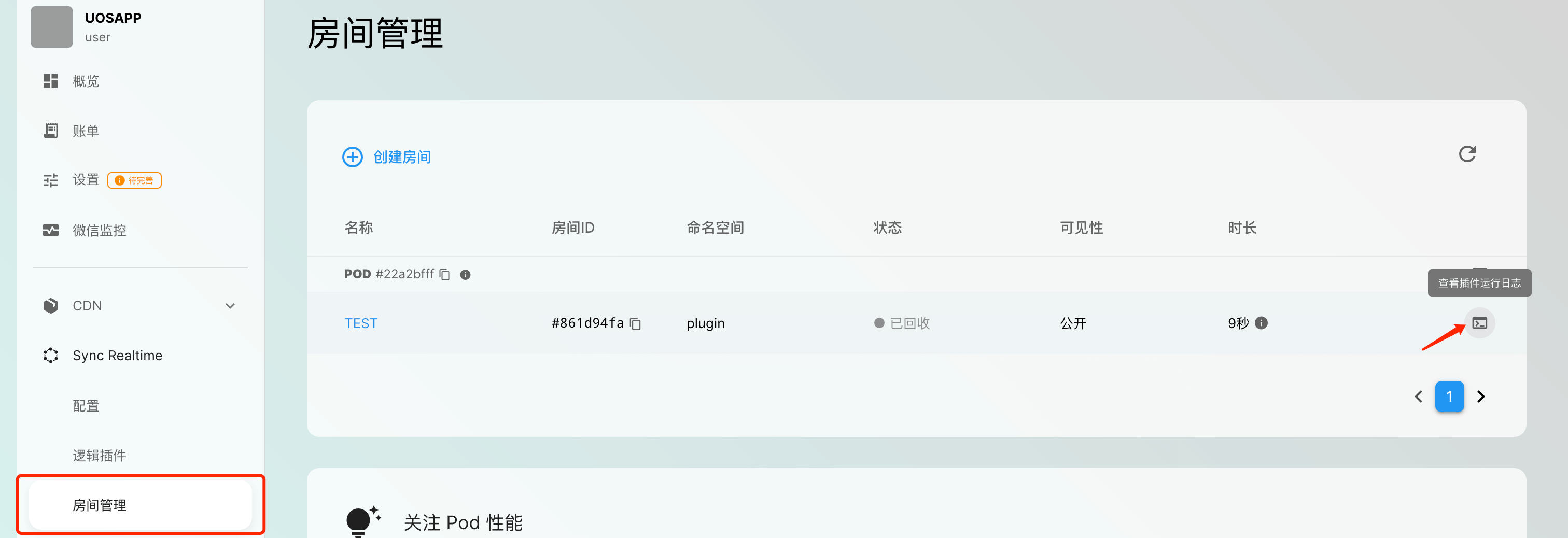Open plugin run log terminal icon
The image size is (1568, 538).
1479,323
